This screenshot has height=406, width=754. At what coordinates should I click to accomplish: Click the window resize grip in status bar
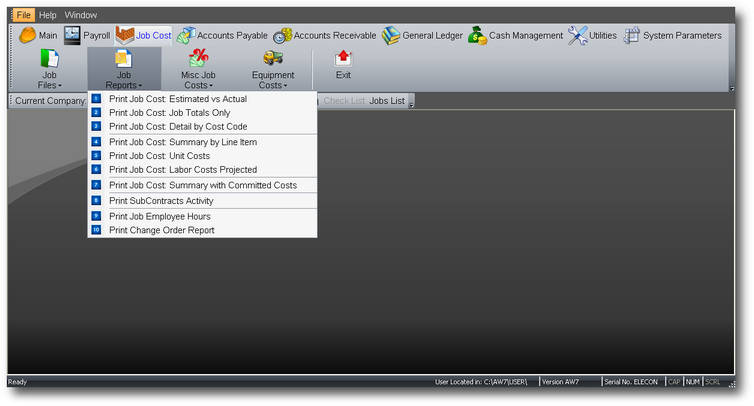click(731, 383)
